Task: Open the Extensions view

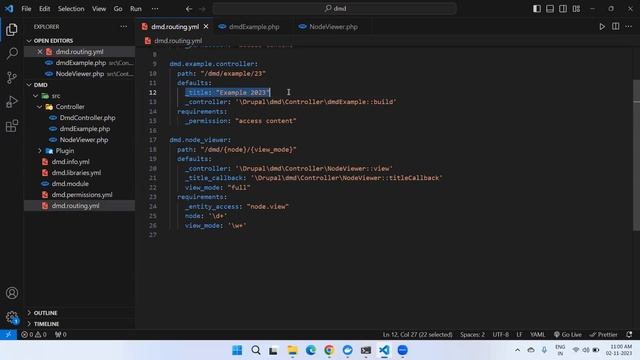Action: 12,125
